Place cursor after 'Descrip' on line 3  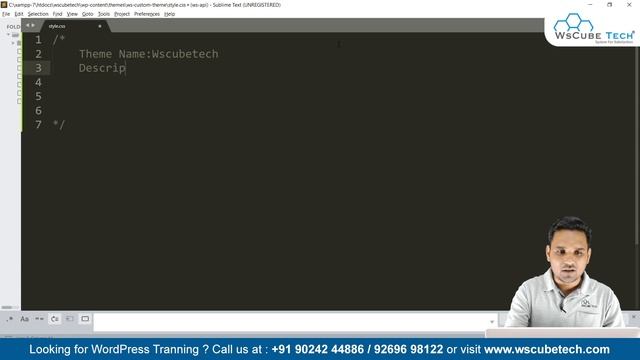coord(126,68)
